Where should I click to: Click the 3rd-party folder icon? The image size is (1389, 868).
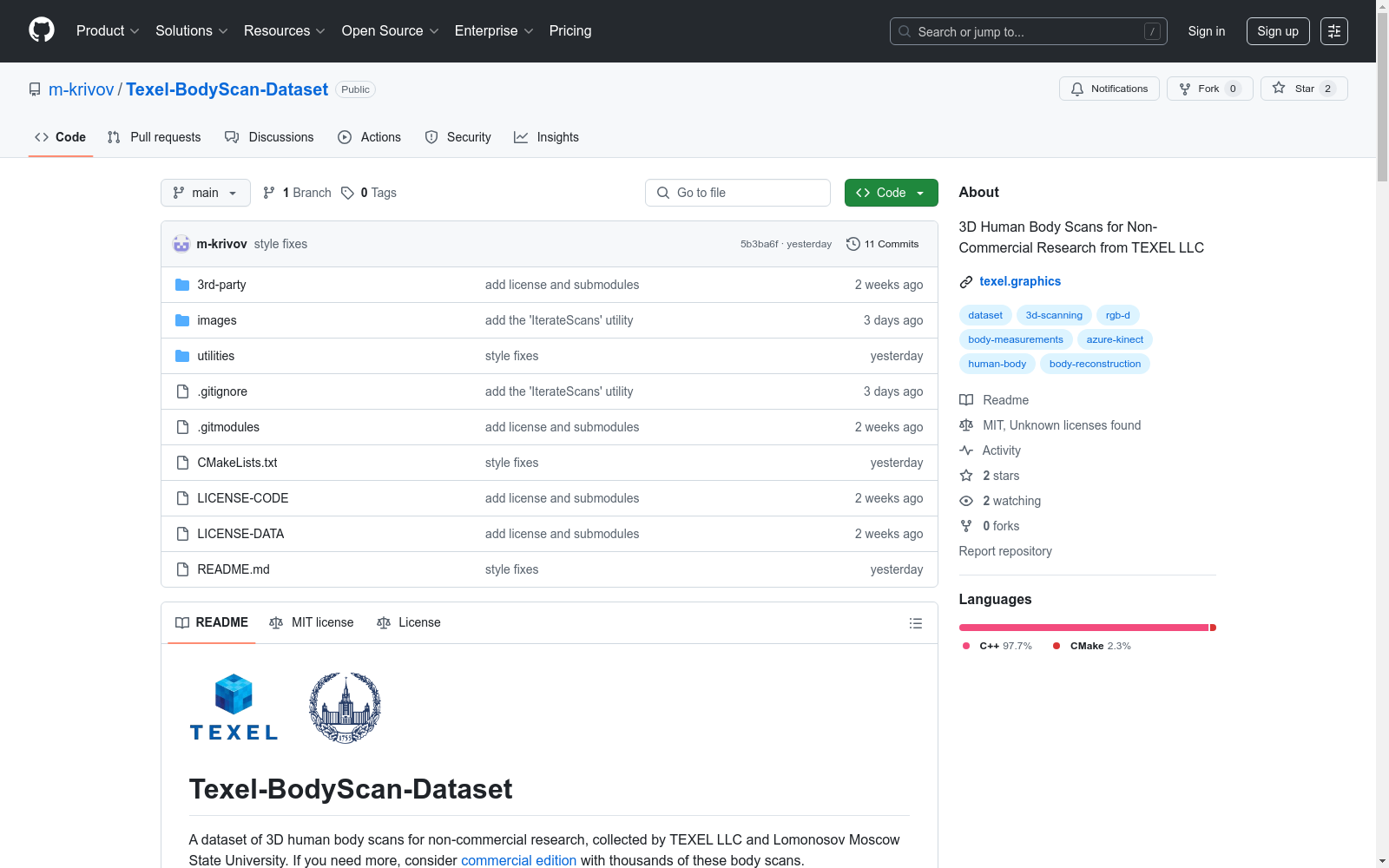click(x=182, y=285)
